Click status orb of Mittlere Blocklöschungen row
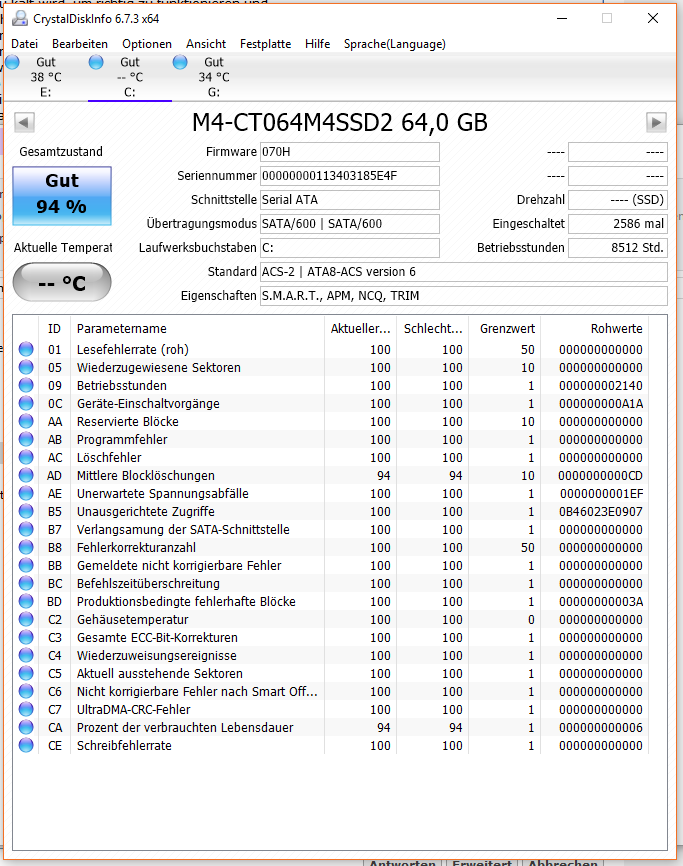683x866 pixels. pyautogui.click(x=26, y=475)
